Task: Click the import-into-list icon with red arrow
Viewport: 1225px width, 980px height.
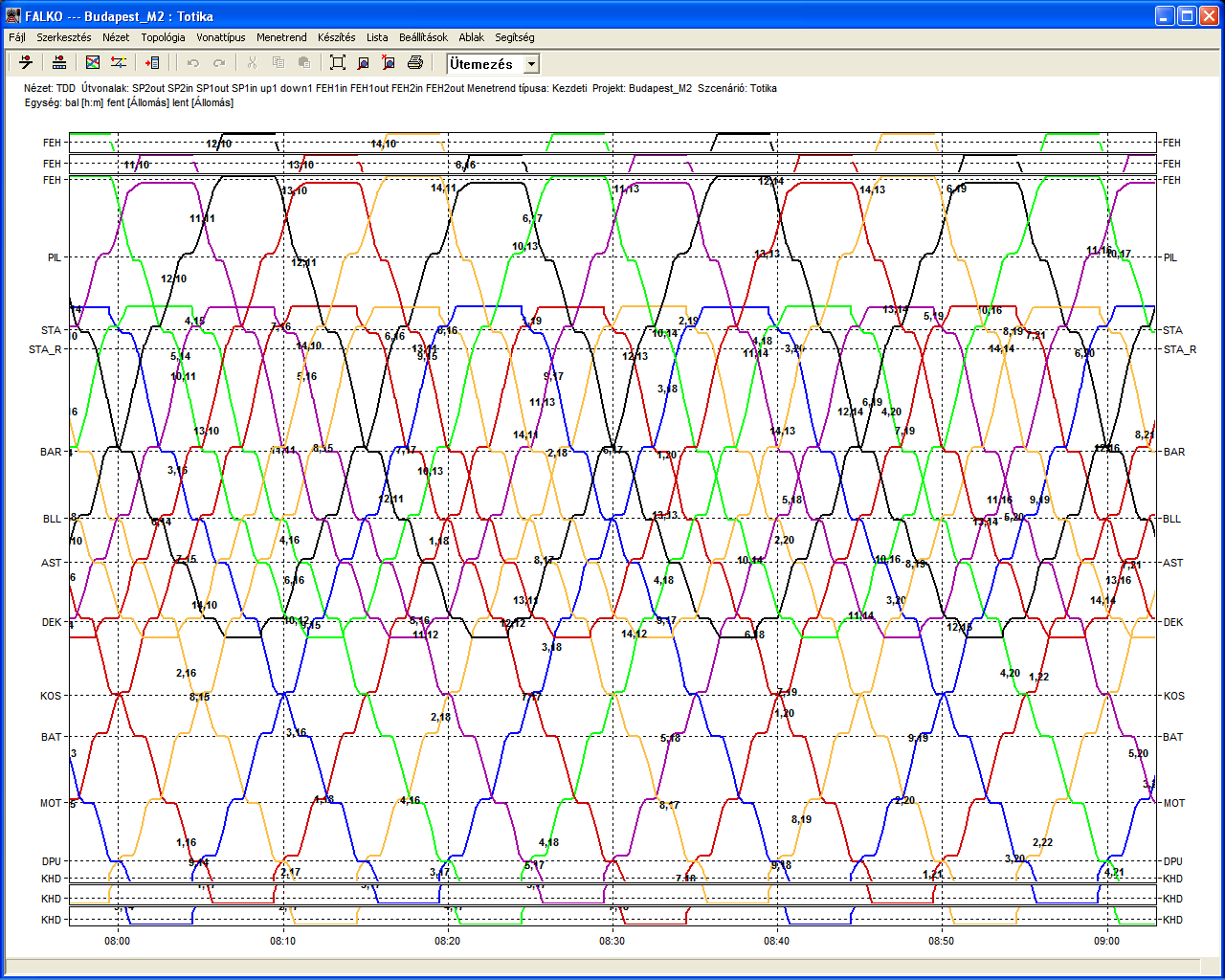Action: pos(152,63)
